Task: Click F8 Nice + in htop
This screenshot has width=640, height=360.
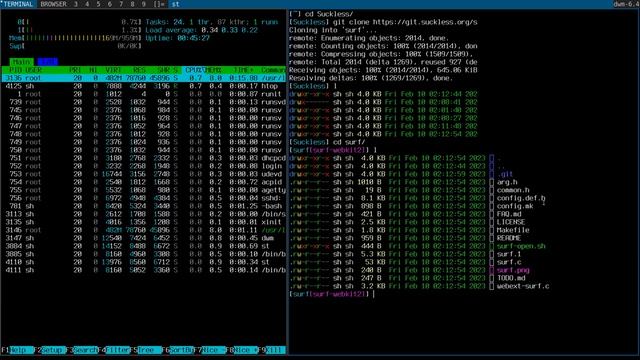Action: (x=243, y=350)
